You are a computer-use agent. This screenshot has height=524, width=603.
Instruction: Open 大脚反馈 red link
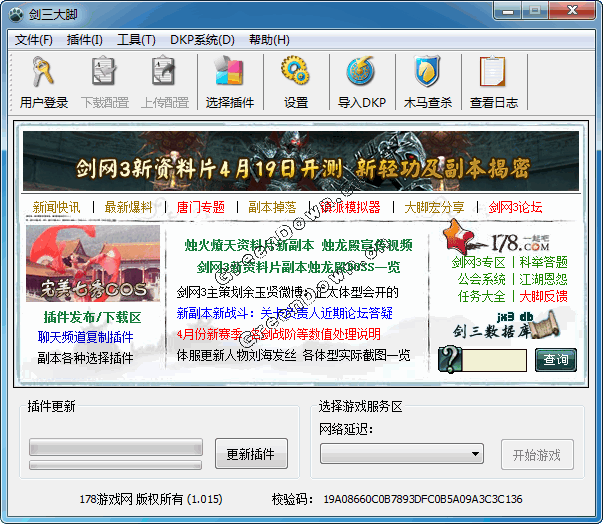click(543, 296)
